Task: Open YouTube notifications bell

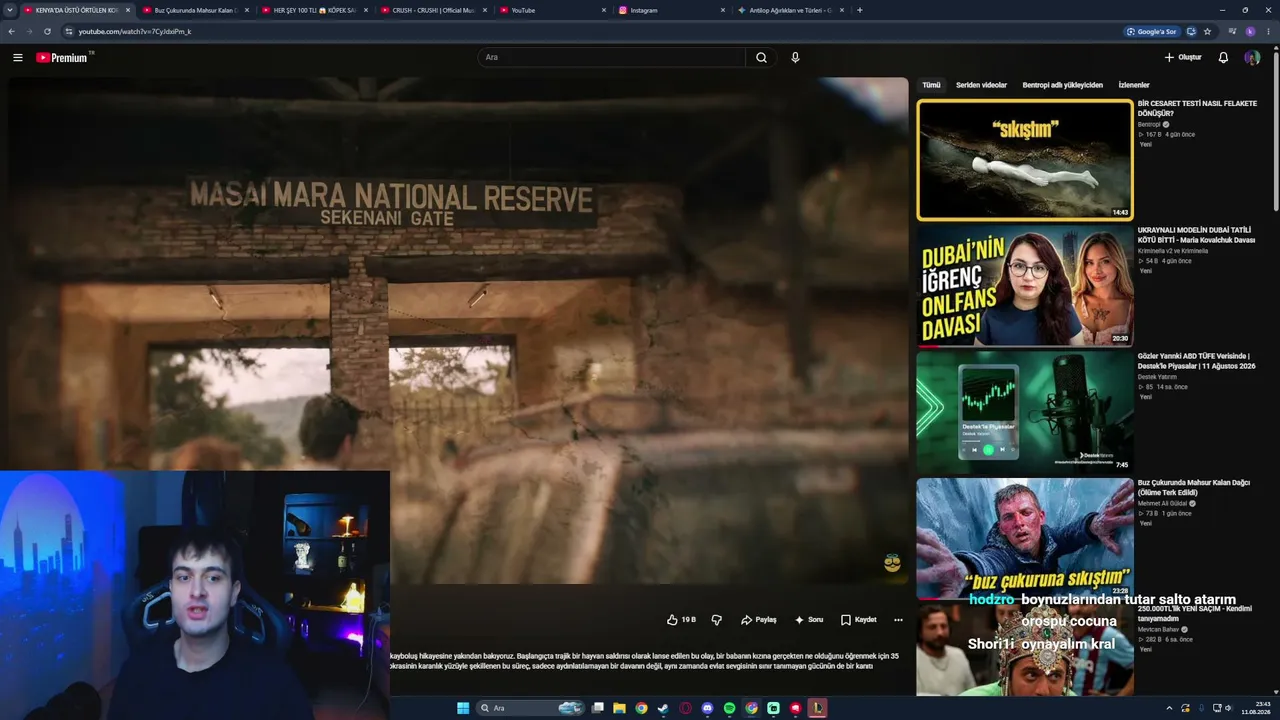Action: click(x=1223, y=58)
